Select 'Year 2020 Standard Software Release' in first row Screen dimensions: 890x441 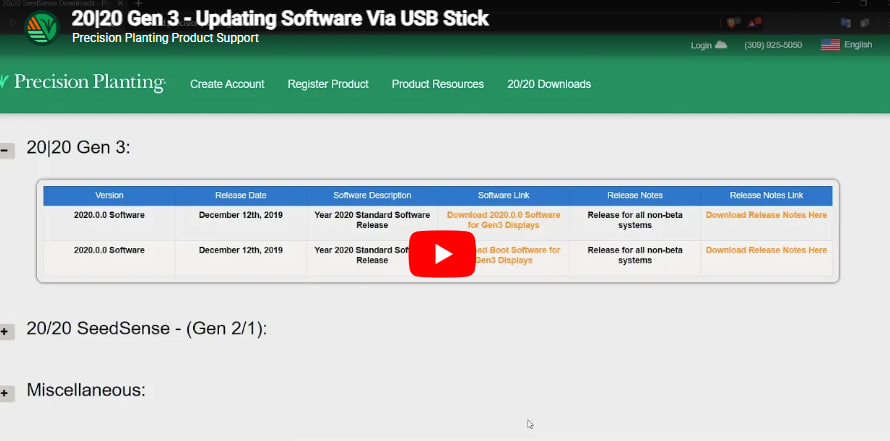coord(372,220)
